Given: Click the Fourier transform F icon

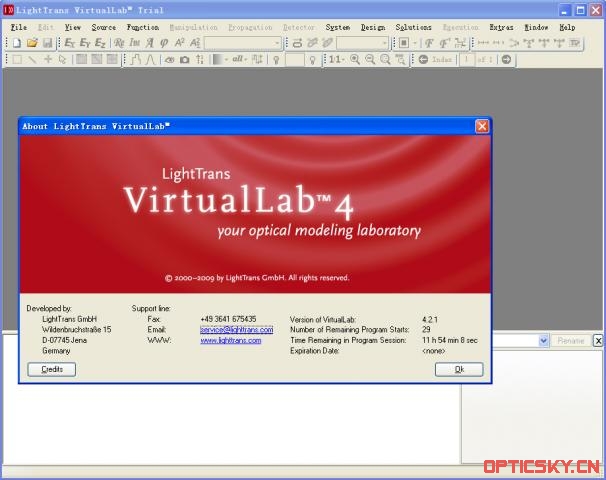Looking at the screenshot, I should coord(429,43).
